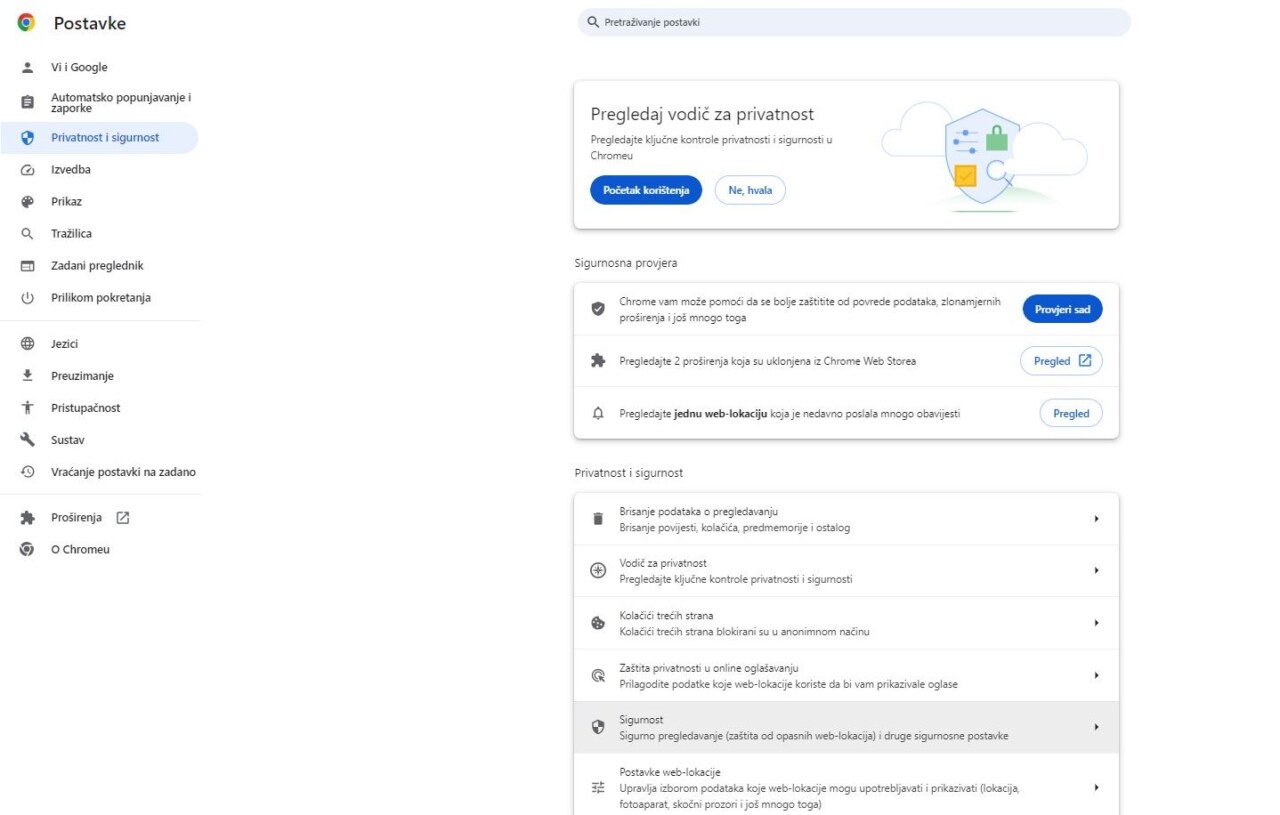
Task: Dismiss the privacy guide with Ne, hvala
Action: [x=749, y=189]
